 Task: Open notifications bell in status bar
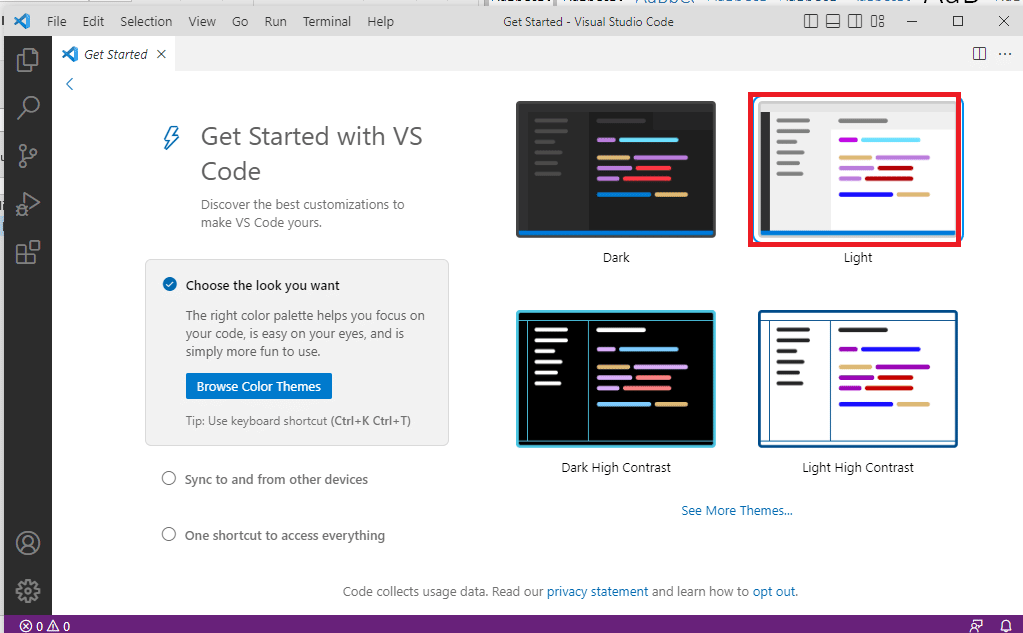coord(1005,626)
